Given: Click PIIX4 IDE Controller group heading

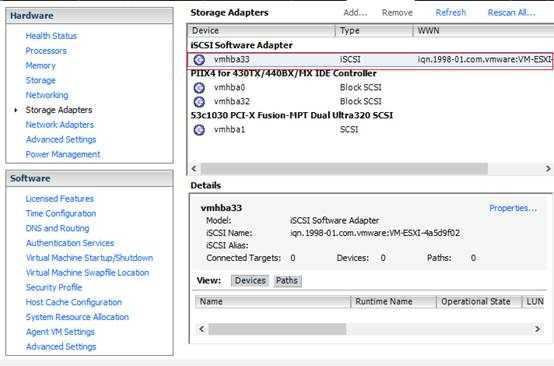Looking at the screenshot, I should (283, 73).
